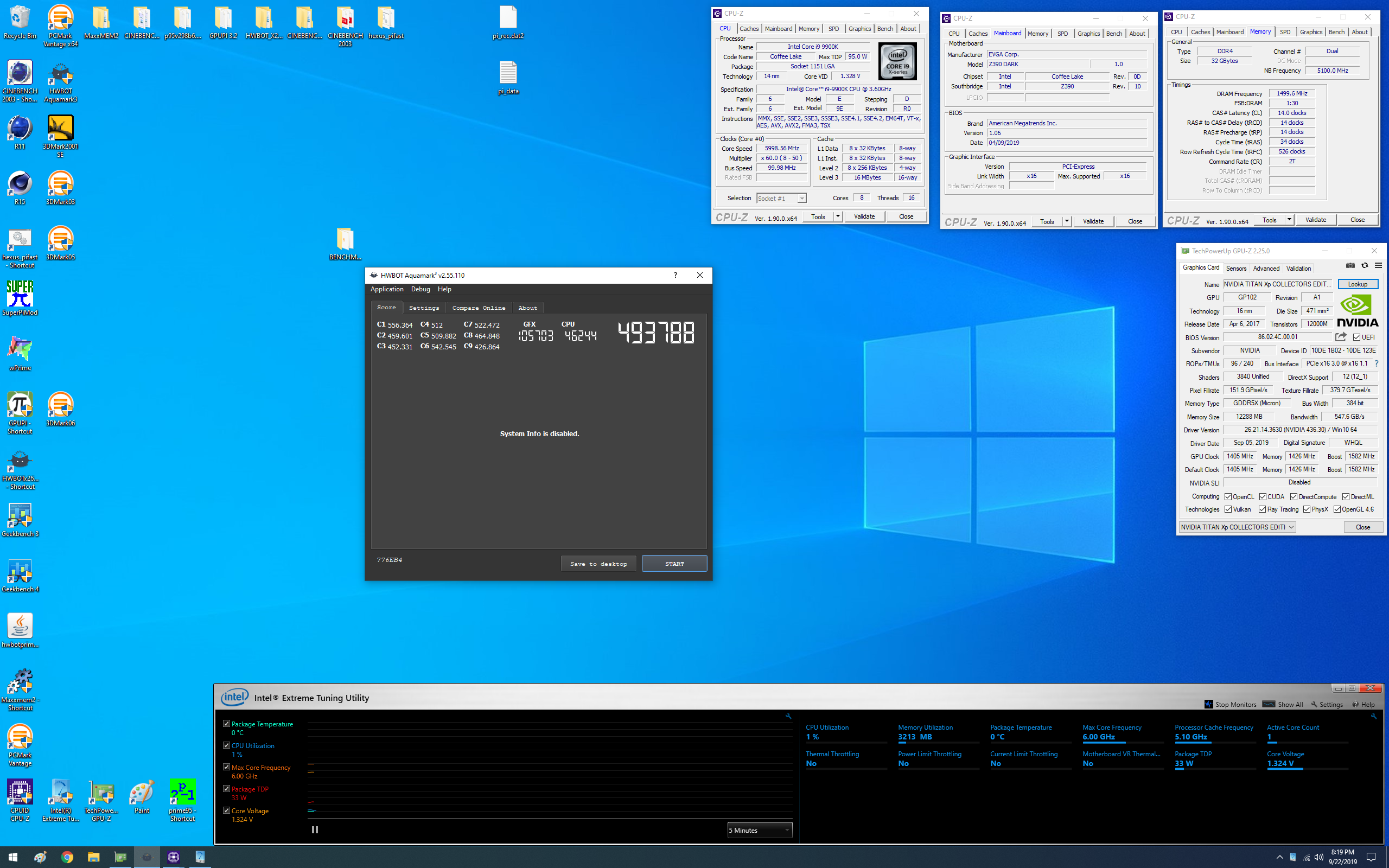Click volume icon in system tray
Viewport: 1389px width, 868px height.
tap(1319, 857)
